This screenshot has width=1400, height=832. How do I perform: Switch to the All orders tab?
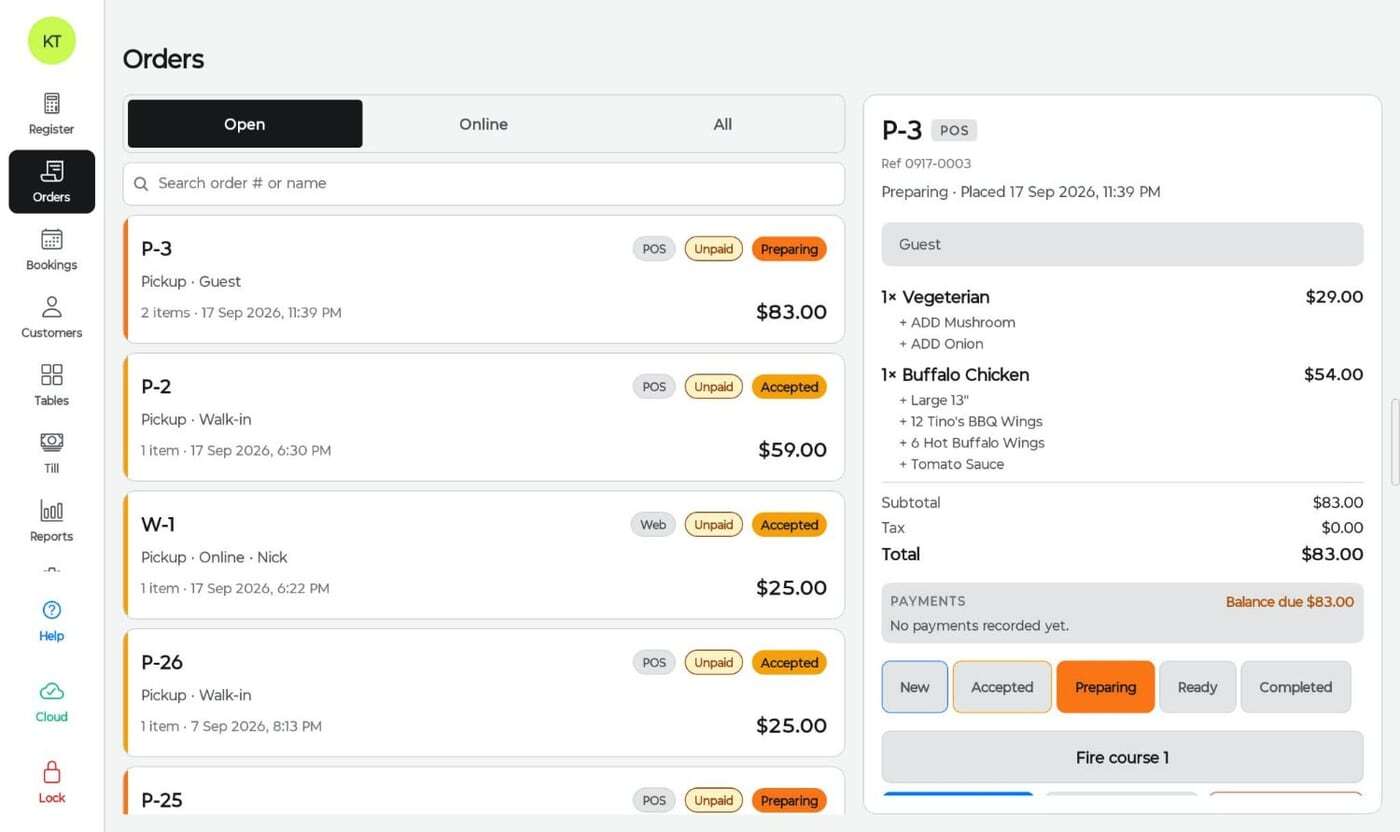click(x=722, y=124)
